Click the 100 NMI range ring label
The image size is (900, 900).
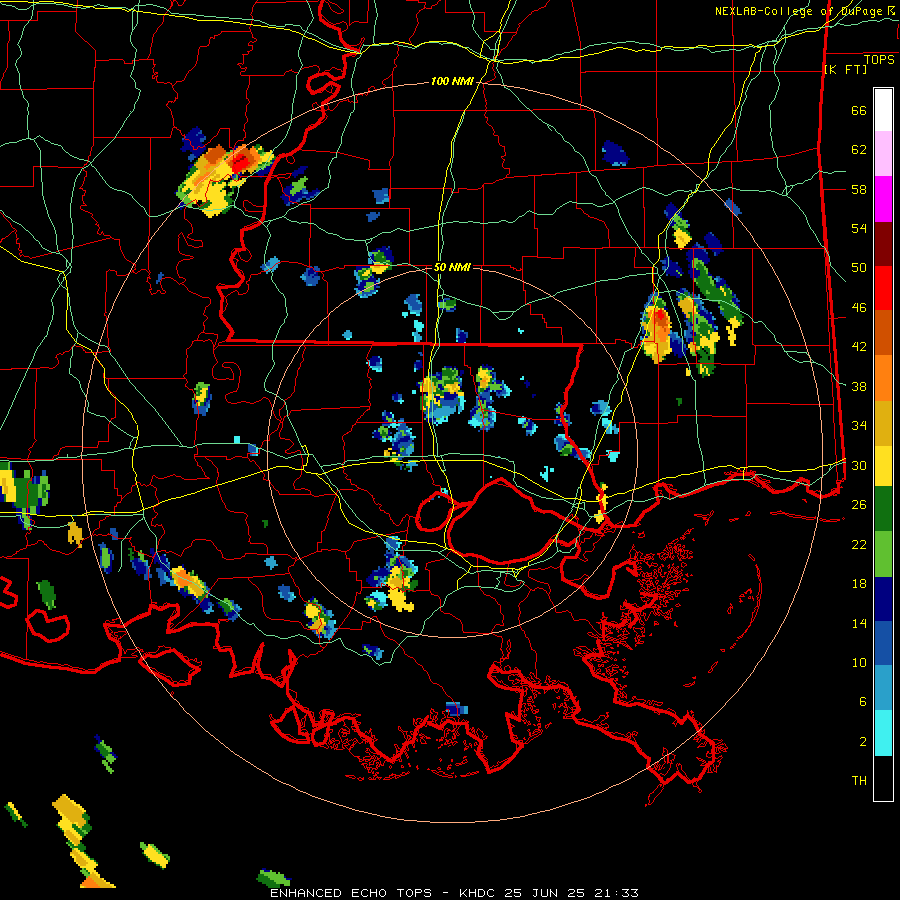[x=452, y=82]
